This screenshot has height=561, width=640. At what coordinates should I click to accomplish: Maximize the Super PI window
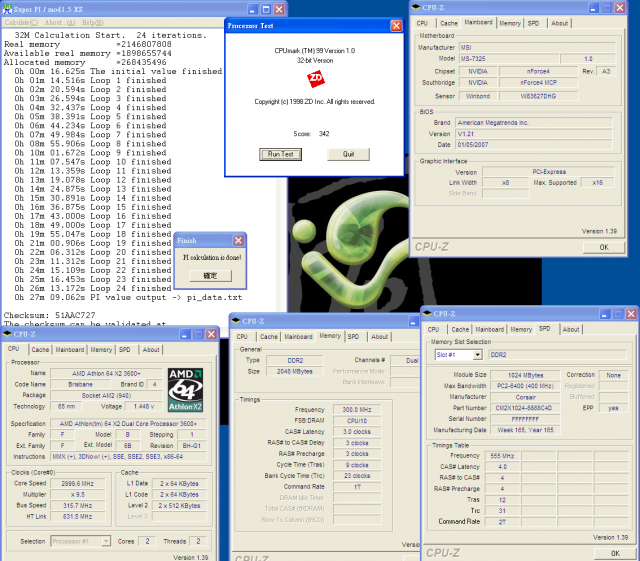(x=266, y=9)
